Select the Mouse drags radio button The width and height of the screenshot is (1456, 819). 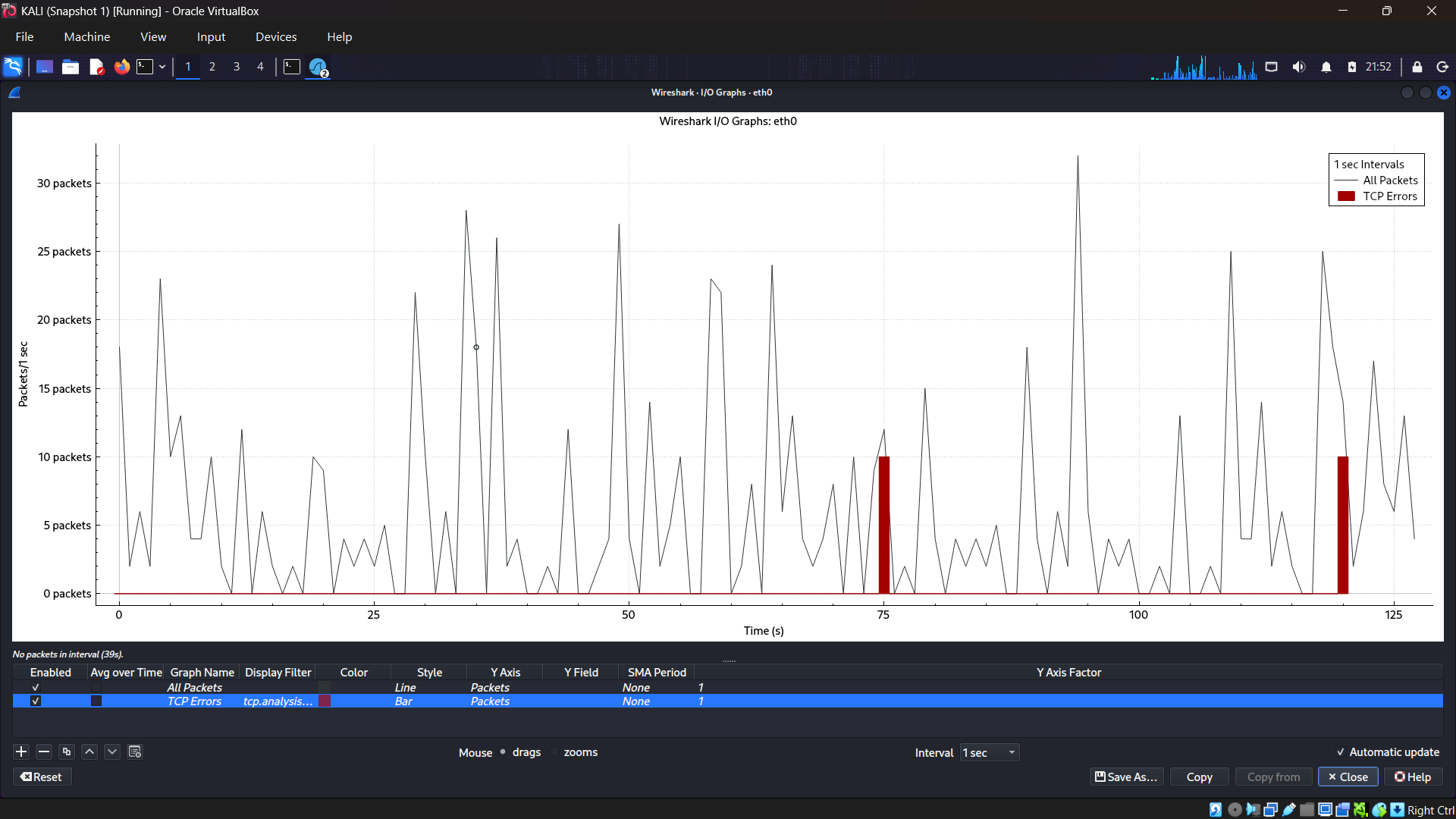(520, 752)
